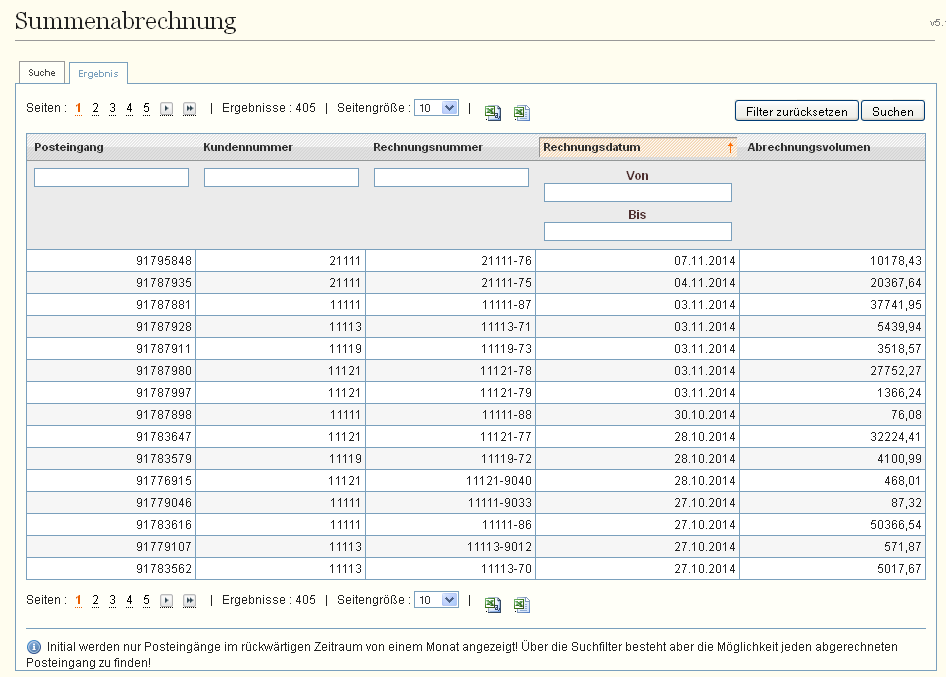
Task: Focus the Rechnungsnummer filter field
Action: tap(451, 177)
